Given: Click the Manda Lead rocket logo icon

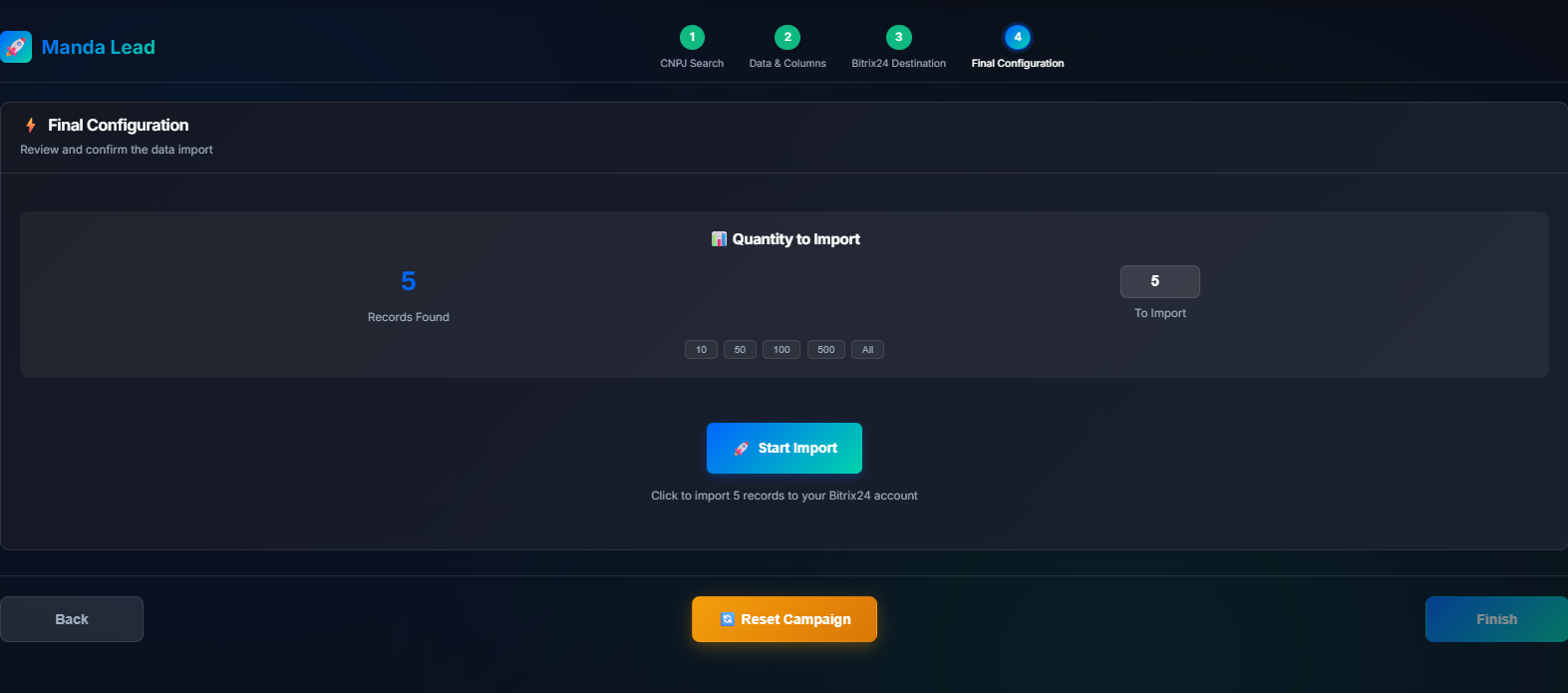Looking at the screenshot, I should [x=16, y=47].
